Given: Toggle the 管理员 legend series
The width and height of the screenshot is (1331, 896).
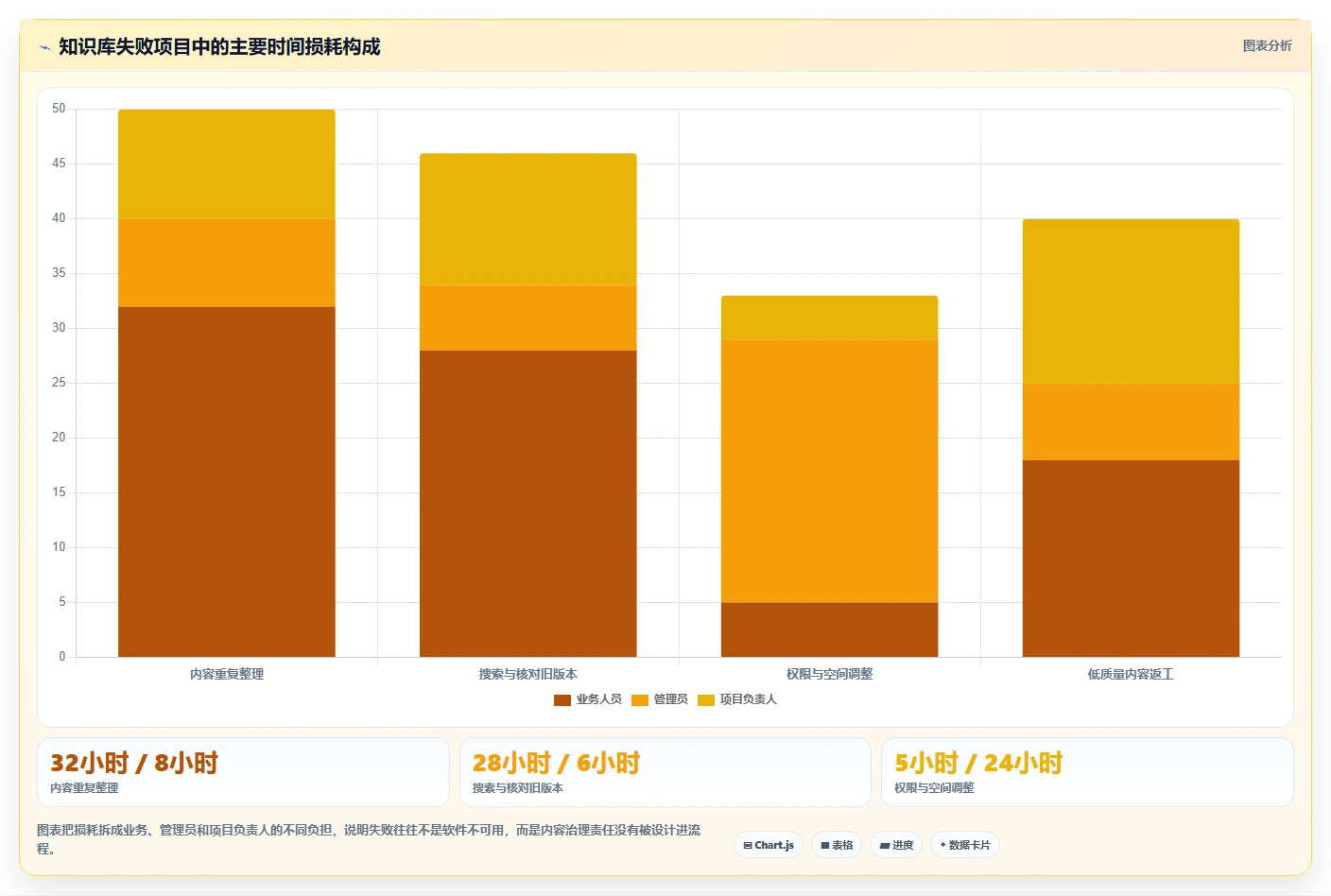Looking at the screenshot, I should [660, 699].
